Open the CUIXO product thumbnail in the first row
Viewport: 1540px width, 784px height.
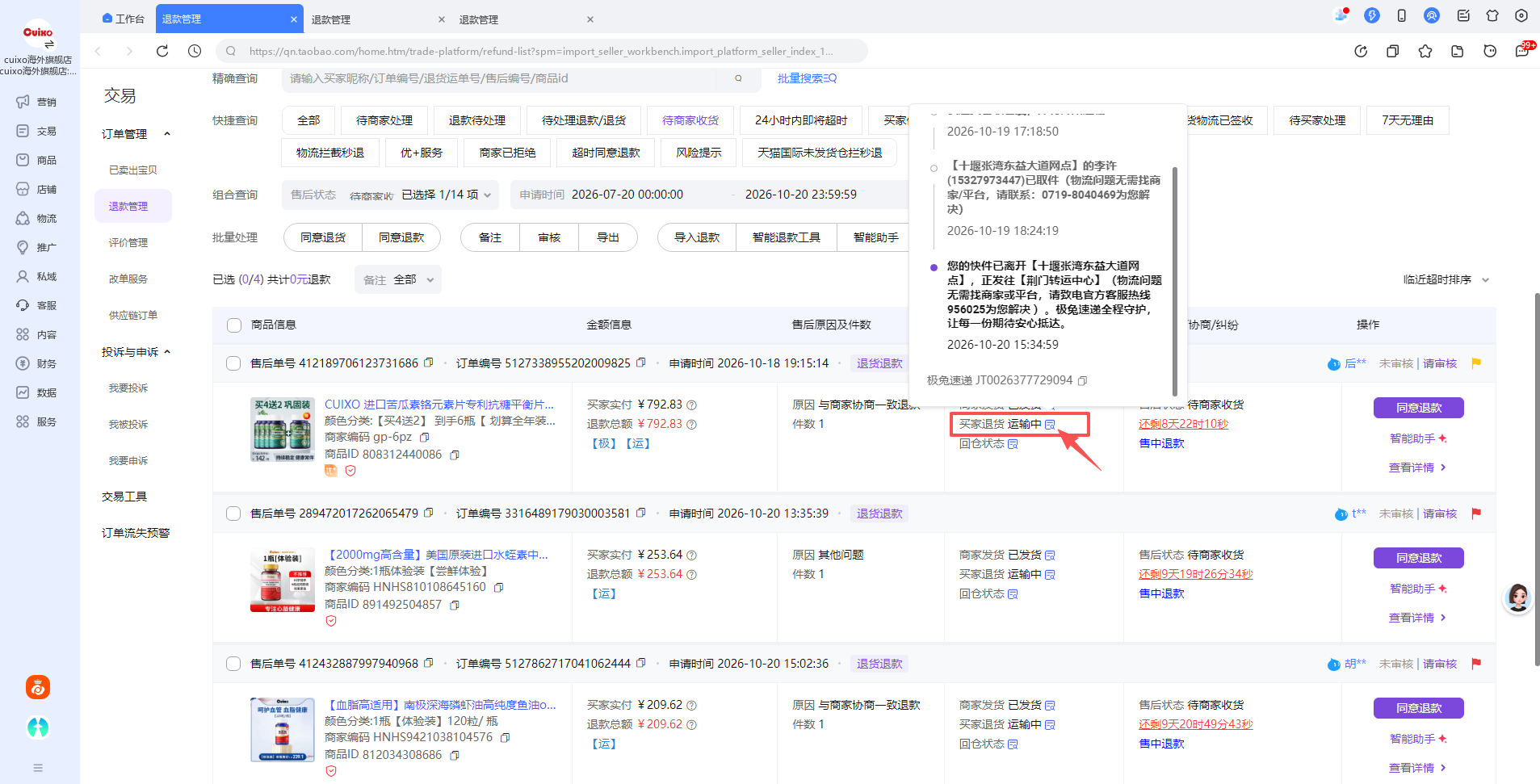282,430
